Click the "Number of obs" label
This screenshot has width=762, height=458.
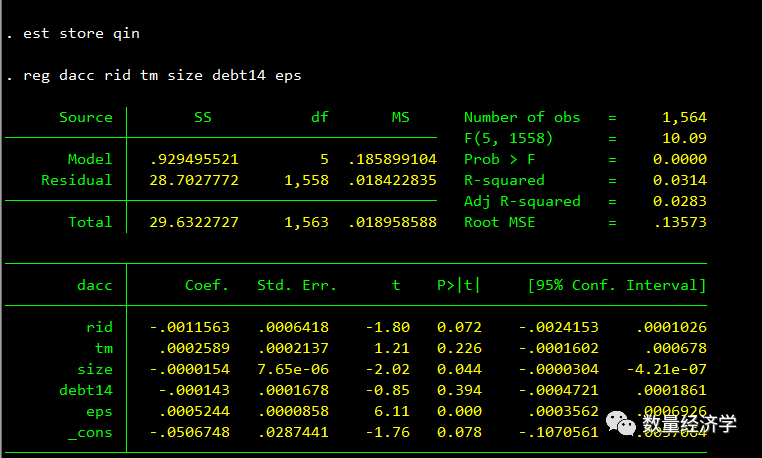click(x=522, y=117)
